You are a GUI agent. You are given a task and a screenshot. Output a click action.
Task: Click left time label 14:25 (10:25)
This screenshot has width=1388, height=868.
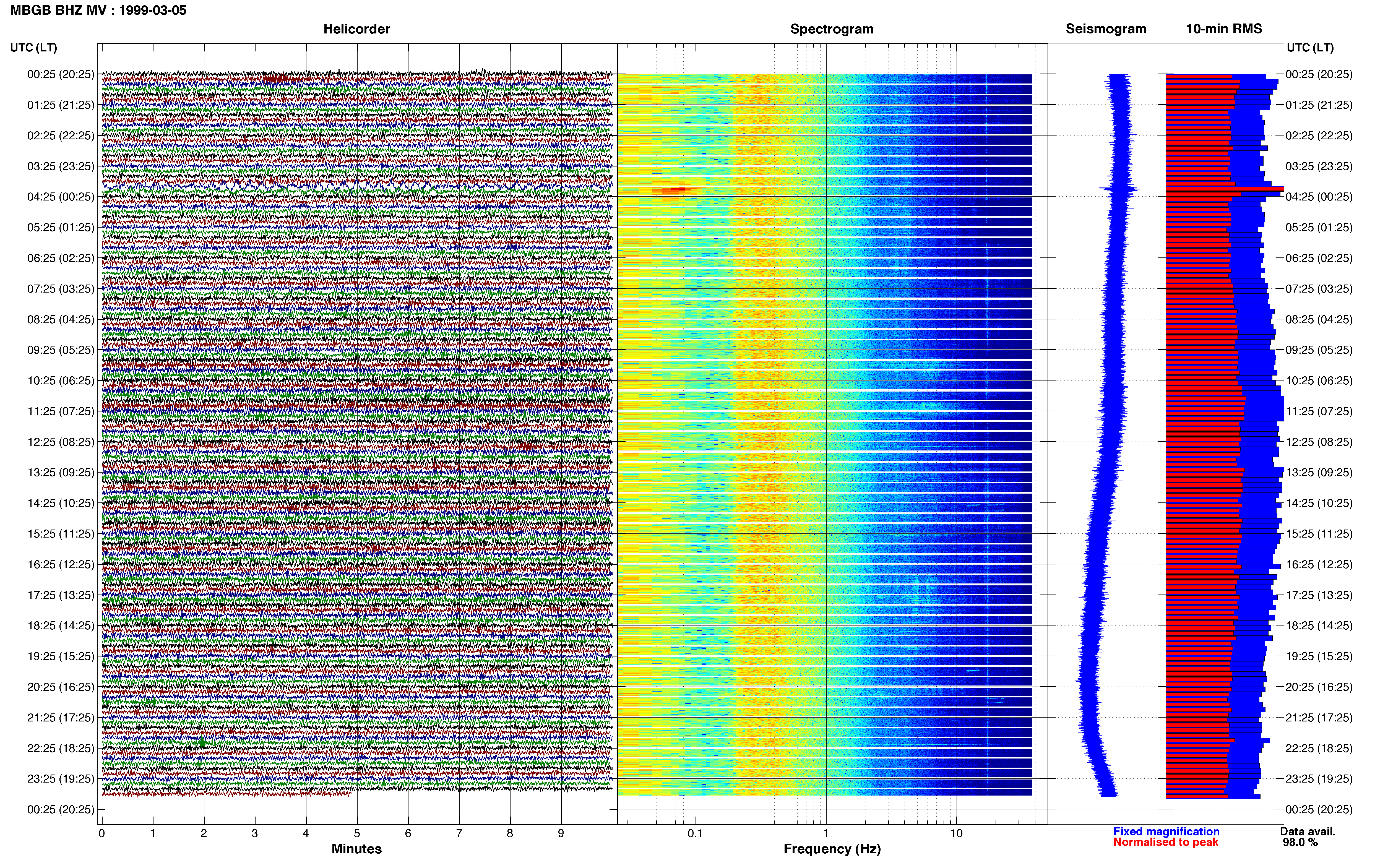[60, 503]
